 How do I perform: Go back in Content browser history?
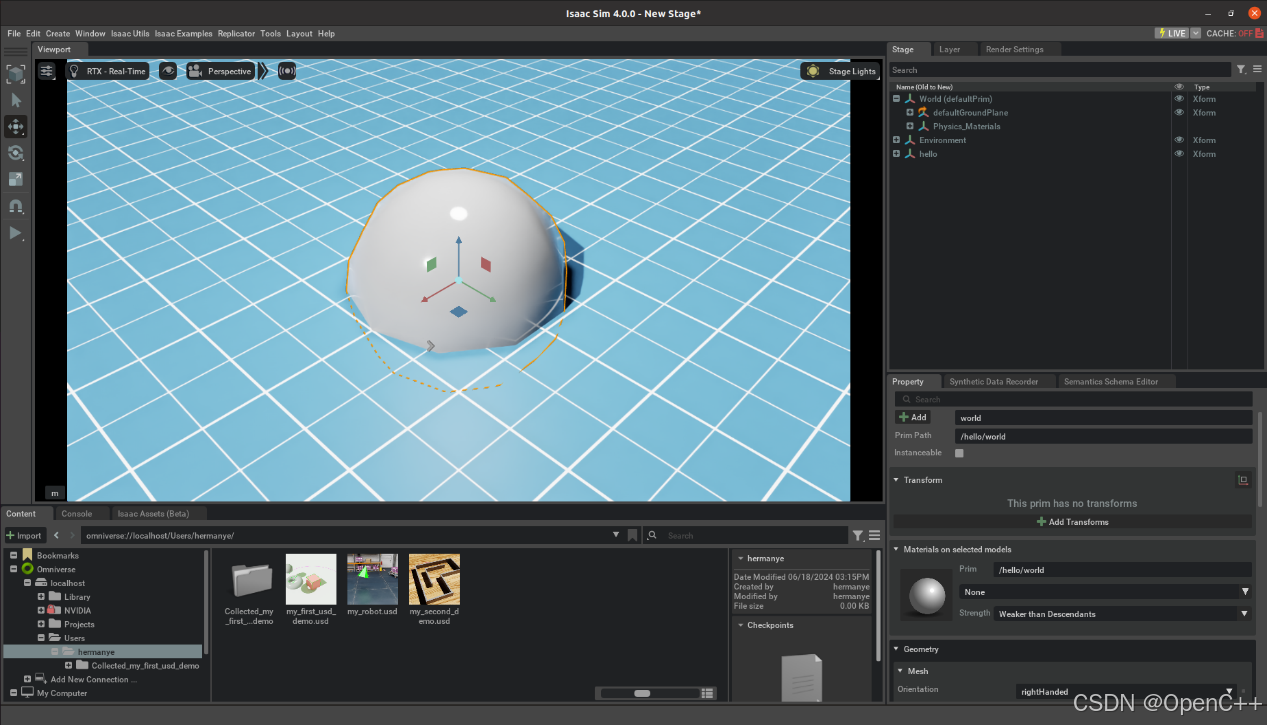pos(57,535)
